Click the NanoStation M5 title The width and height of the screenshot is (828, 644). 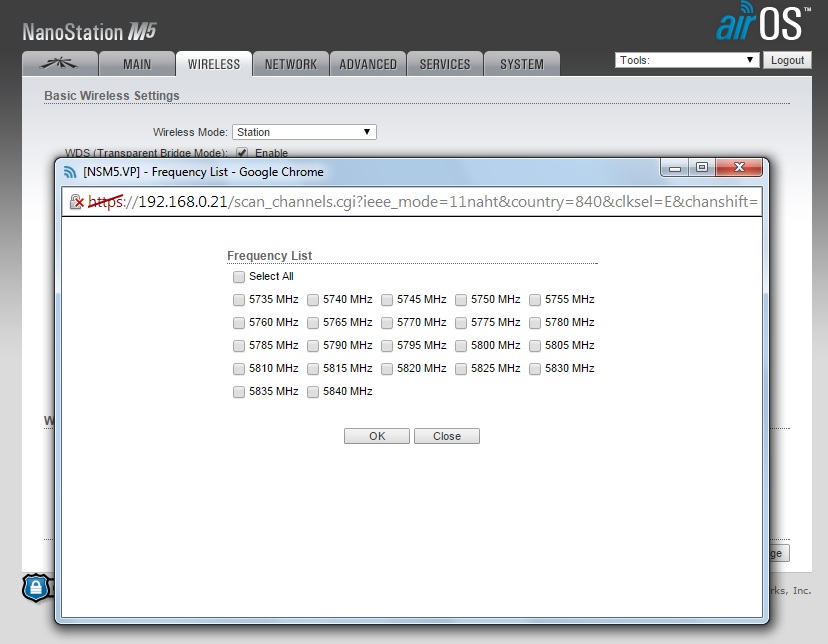click(90, 32)
